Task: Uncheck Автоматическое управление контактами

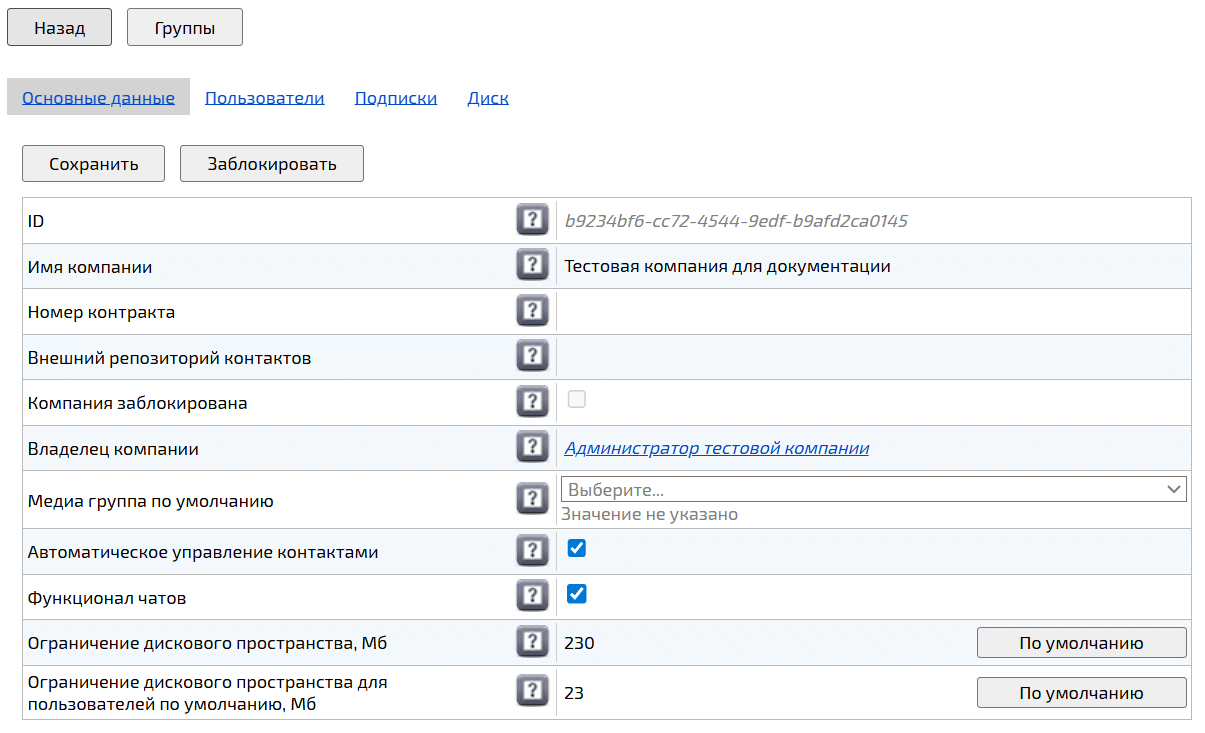Action: tap(577, 548)
